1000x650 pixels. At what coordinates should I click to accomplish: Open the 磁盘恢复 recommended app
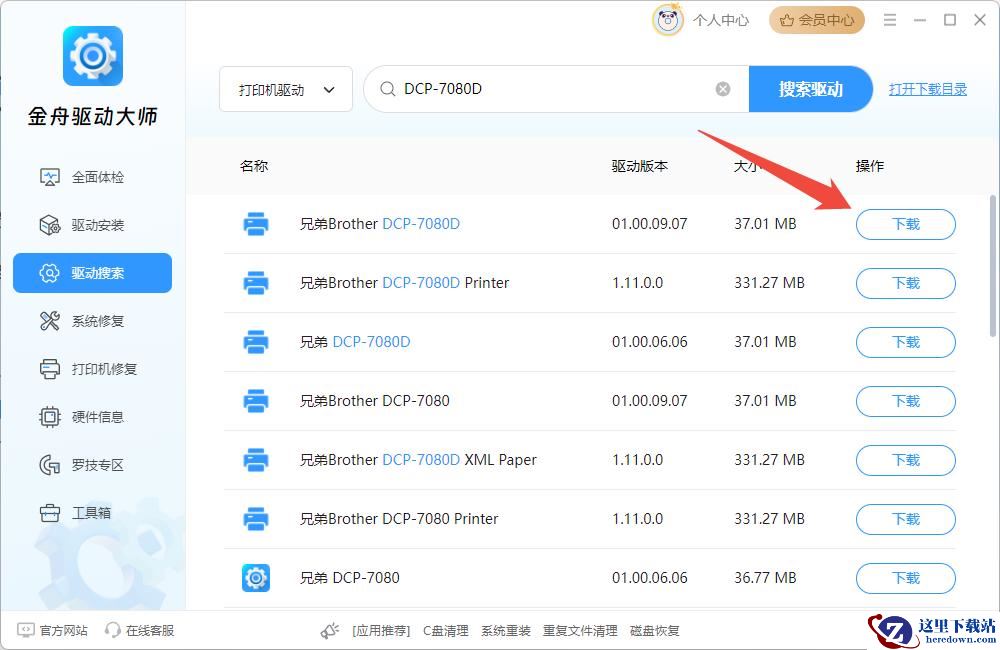[x=654, y=631]
